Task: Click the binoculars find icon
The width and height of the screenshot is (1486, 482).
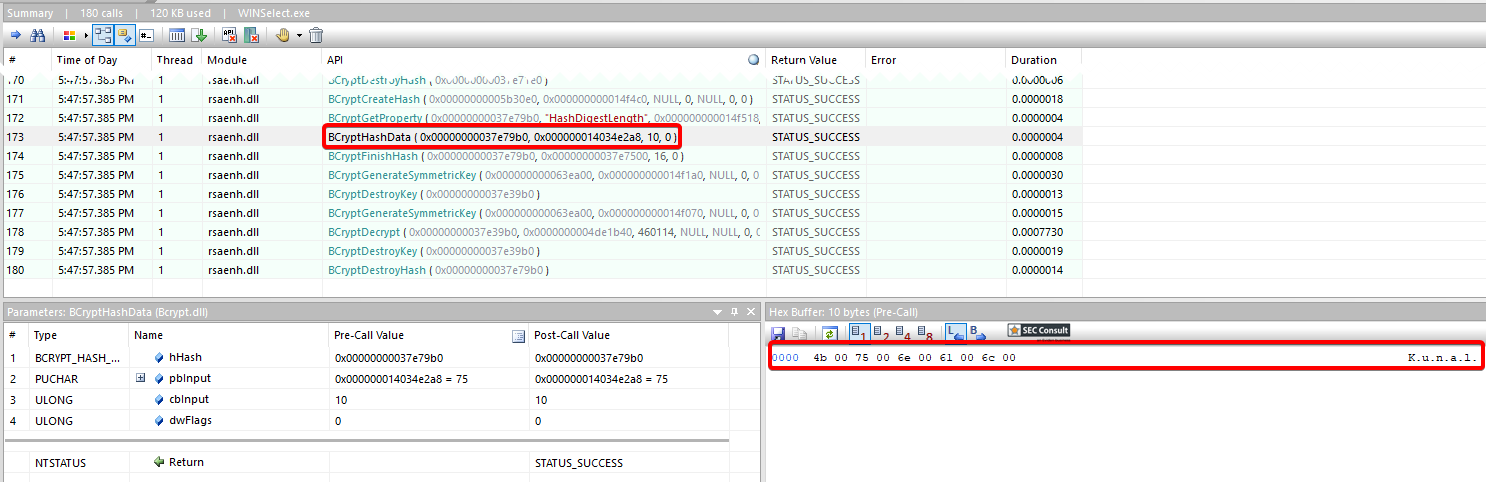Action: click(38, 35)
